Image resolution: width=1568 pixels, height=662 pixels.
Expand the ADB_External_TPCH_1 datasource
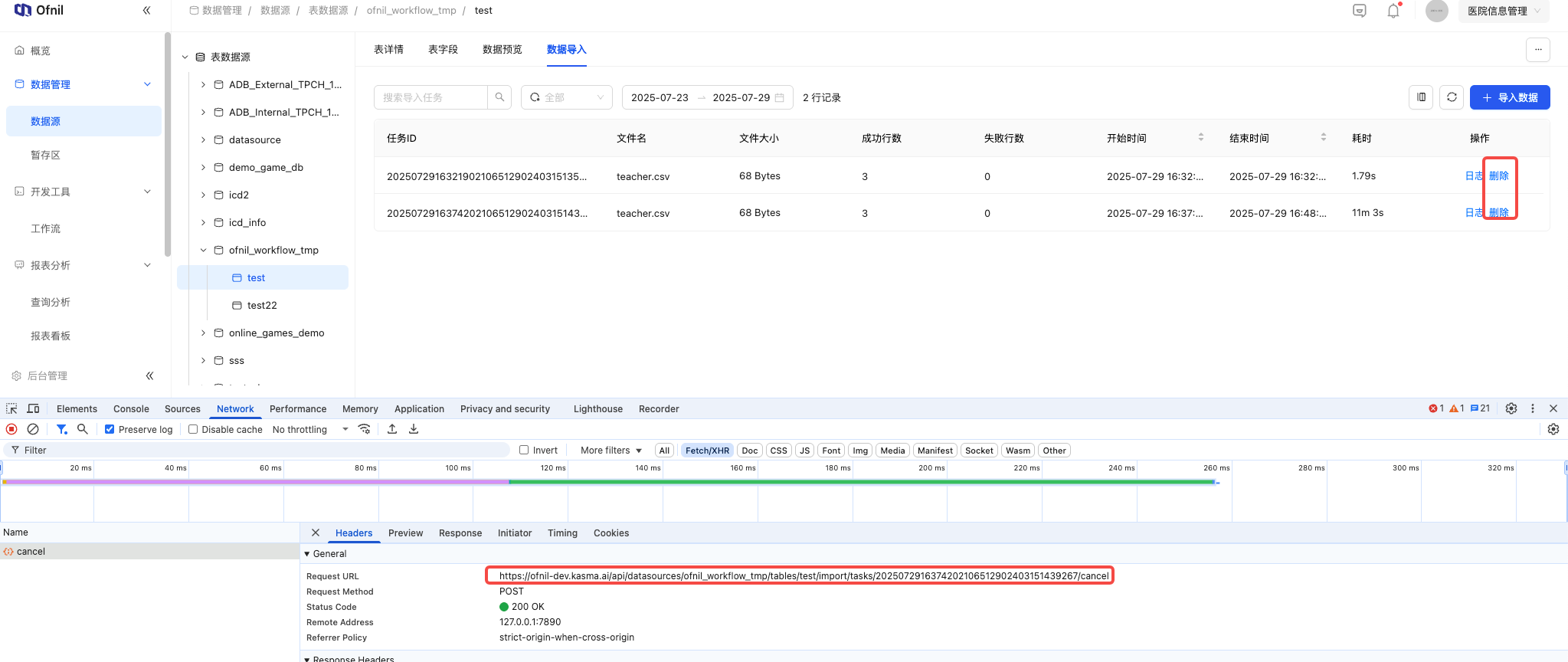[x=203, y=84]
